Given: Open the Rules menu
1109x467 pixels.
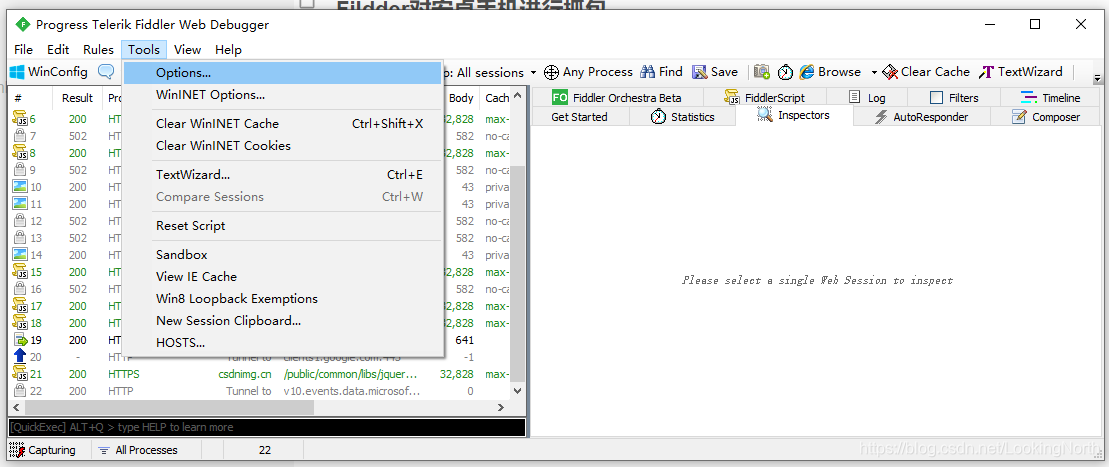Looking at the screenshot, I should click(98, 50).
